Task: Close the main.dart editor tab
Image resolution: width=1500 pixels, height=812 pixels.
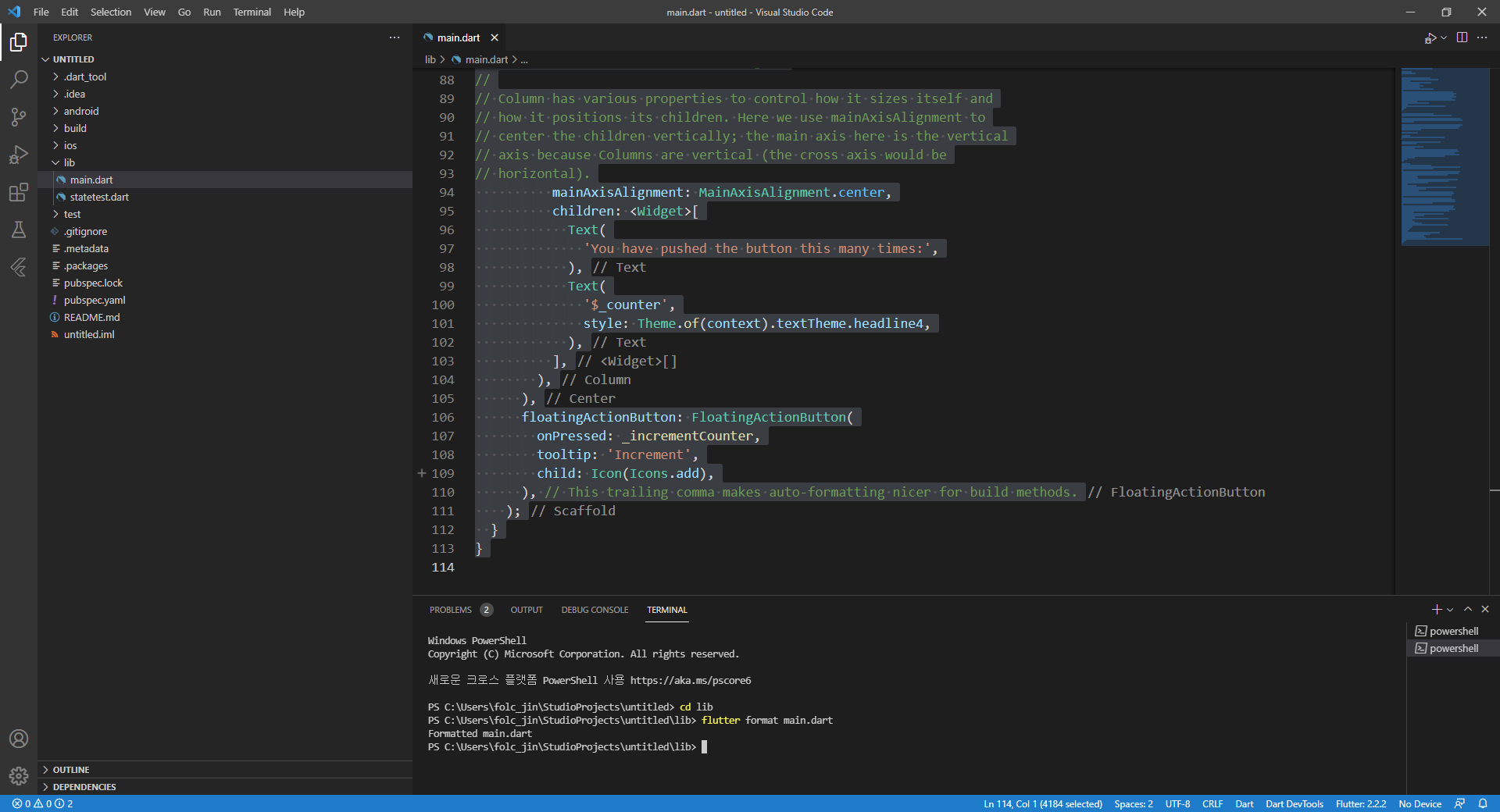Action: tap(495, 37)
